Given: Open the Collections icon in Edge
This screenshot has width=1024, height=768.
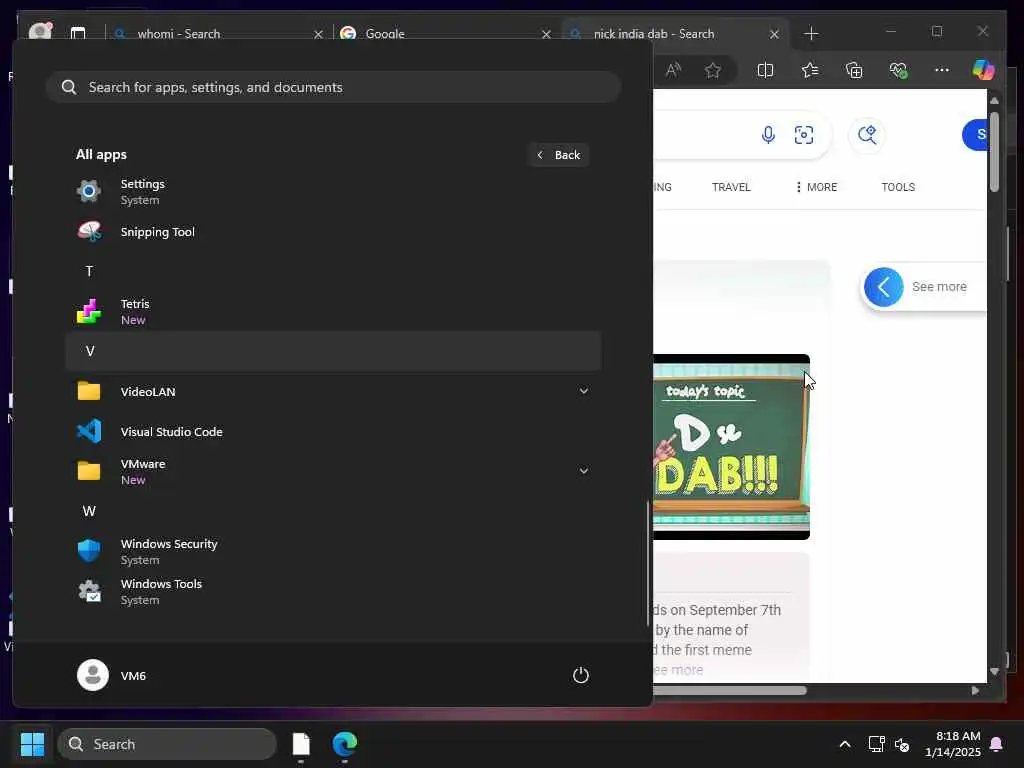Looking at the screenshot, I should [854, 70].
